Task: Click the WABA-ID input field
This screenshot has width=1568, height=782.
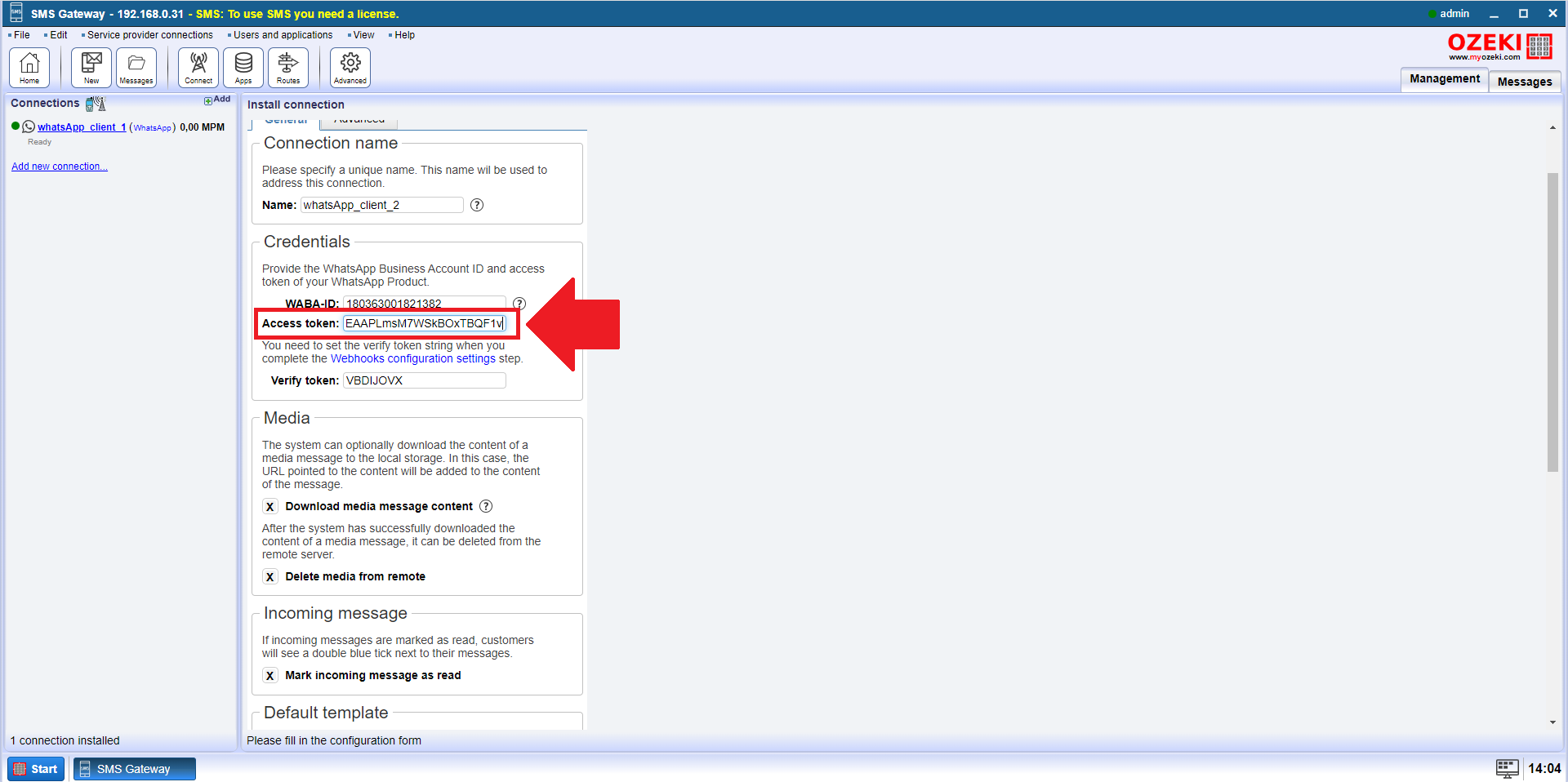Action: [425, 303]
